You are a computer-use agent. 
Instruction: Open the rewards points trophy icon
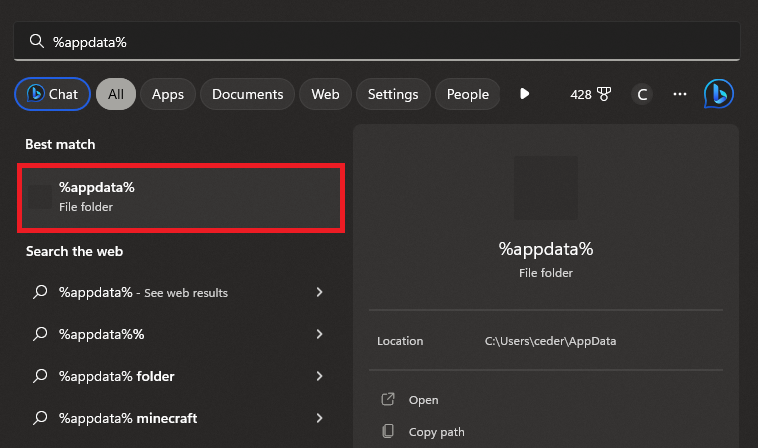click(x=603, y=94)
